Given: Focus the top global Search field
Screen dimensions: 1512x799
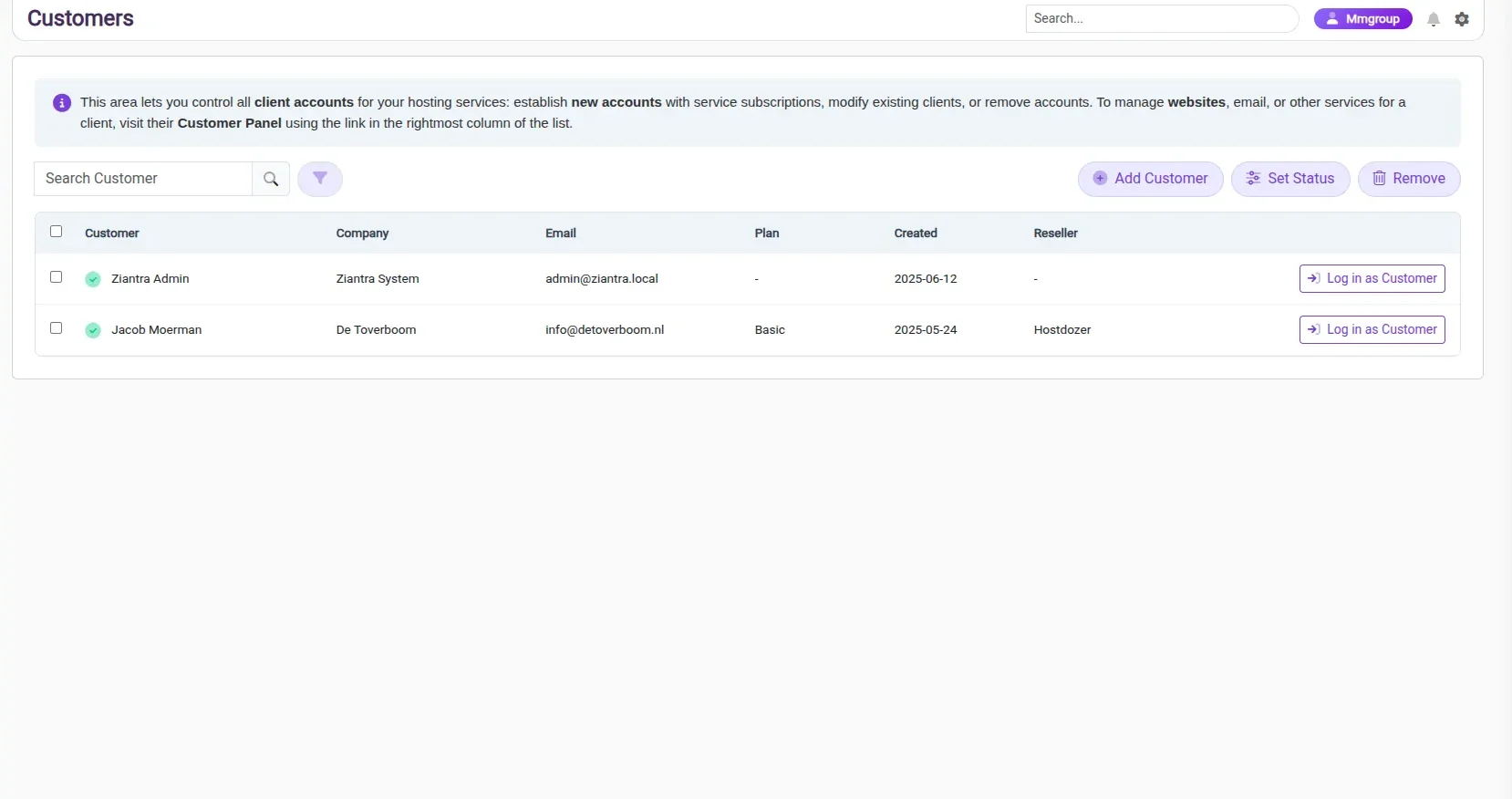Looking at the screenshot, I should (x=1162, y=18).
